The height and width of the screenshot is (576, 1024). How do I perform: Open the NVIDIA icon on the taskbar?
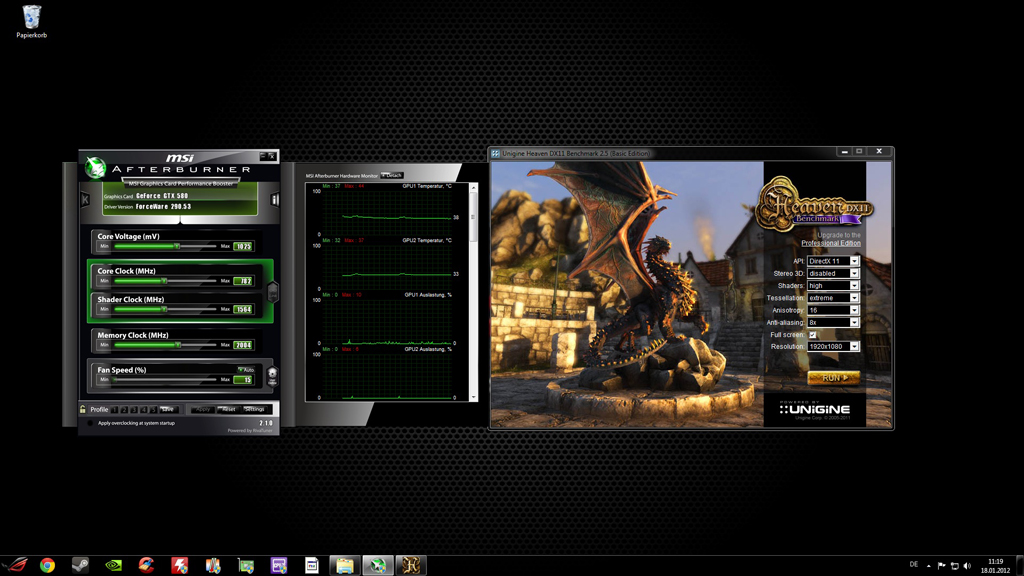click(x=114, y=565)
